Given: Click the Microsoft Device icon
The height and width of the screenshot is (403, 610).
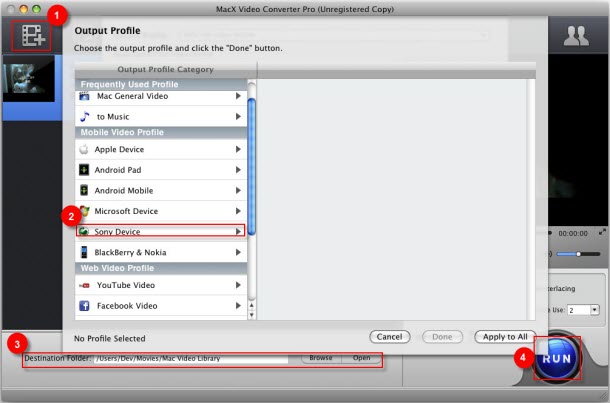Looking at the screenshot, I should [x=84, y=211].
